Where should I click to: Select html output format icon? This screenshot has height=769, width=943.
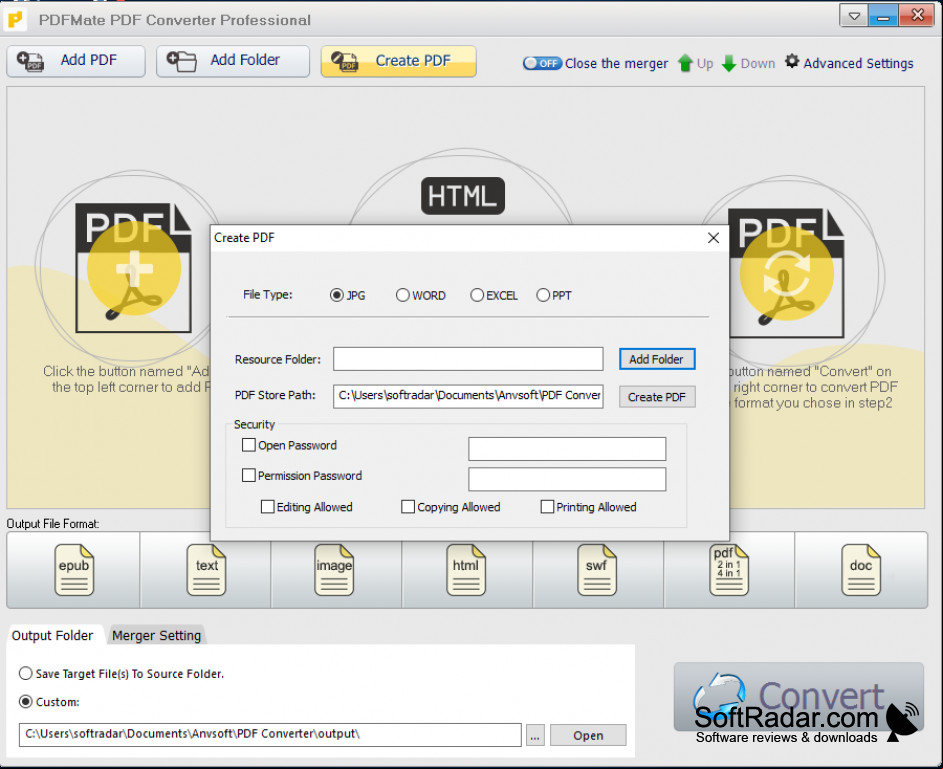(x=465, y=569)
